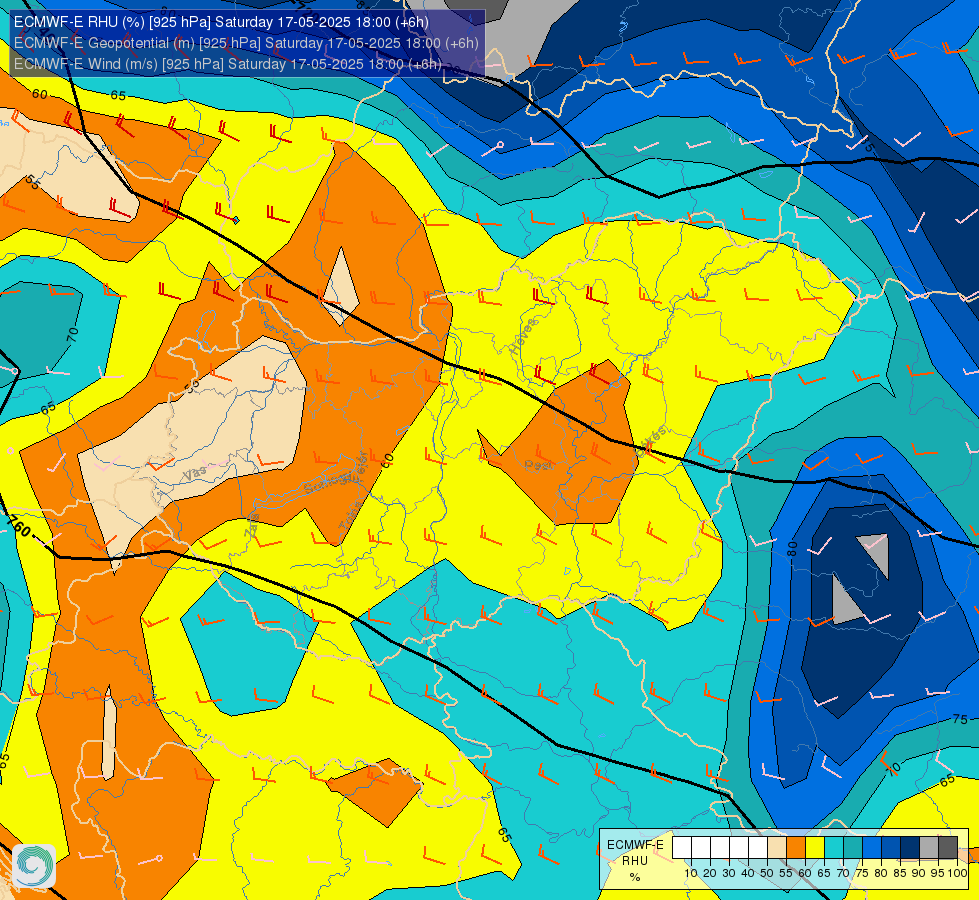Pick the dark gray 95-100 legend swatch
979x900 pixels.
click(948, 848)
